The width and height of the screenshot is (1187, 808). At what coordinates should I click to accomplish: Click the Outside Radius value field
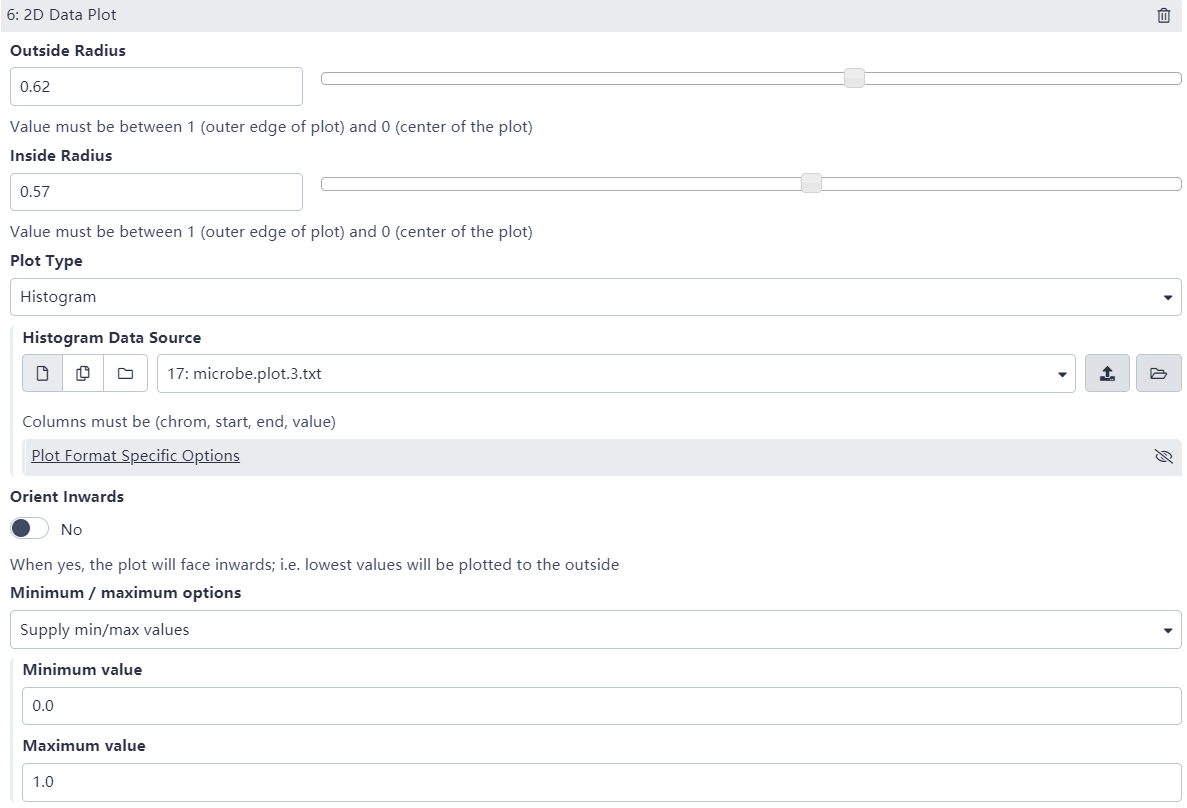point(156,87)
